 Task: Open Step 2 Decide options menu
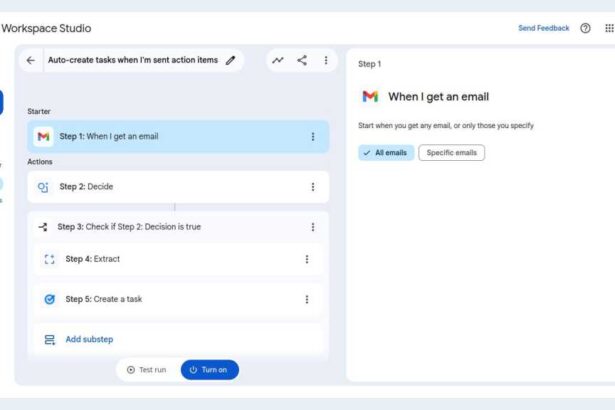[312, 186]
